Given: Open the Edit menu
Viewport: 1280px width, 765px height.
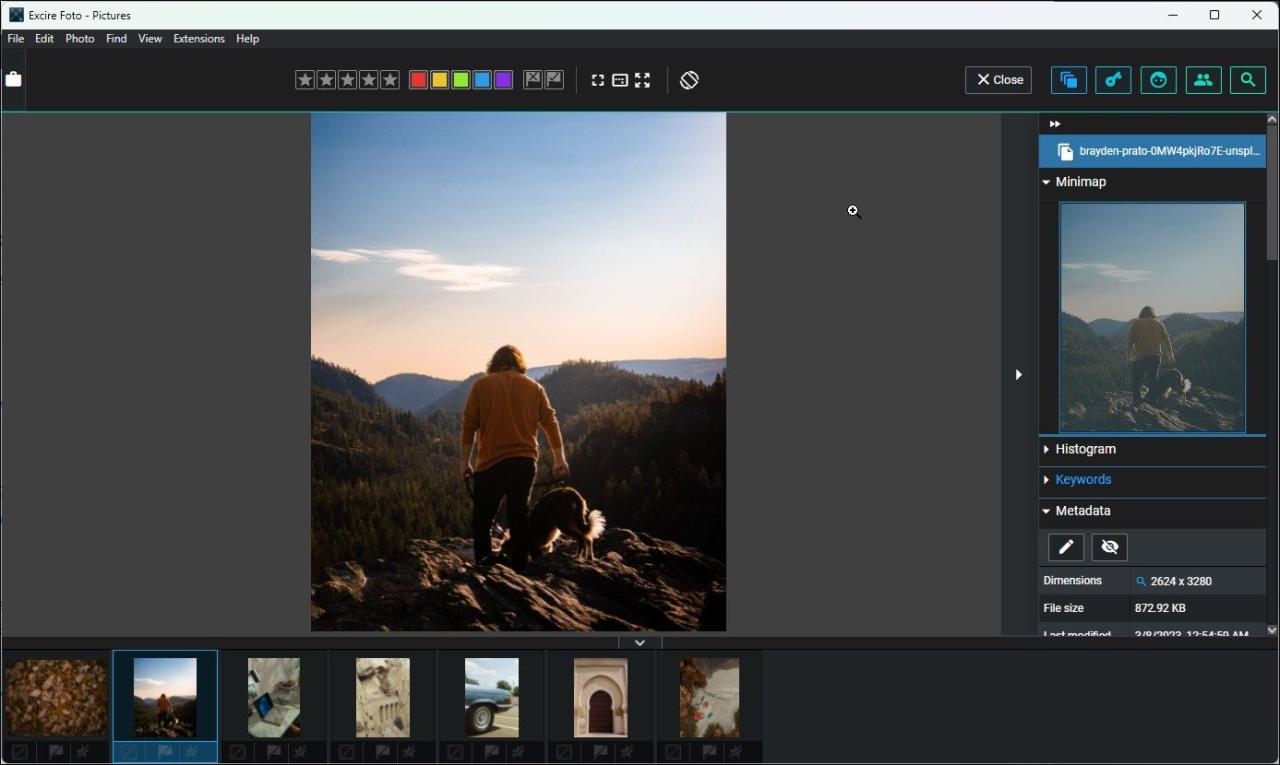Looking at the screenshot, I should [x=44, y=39].
